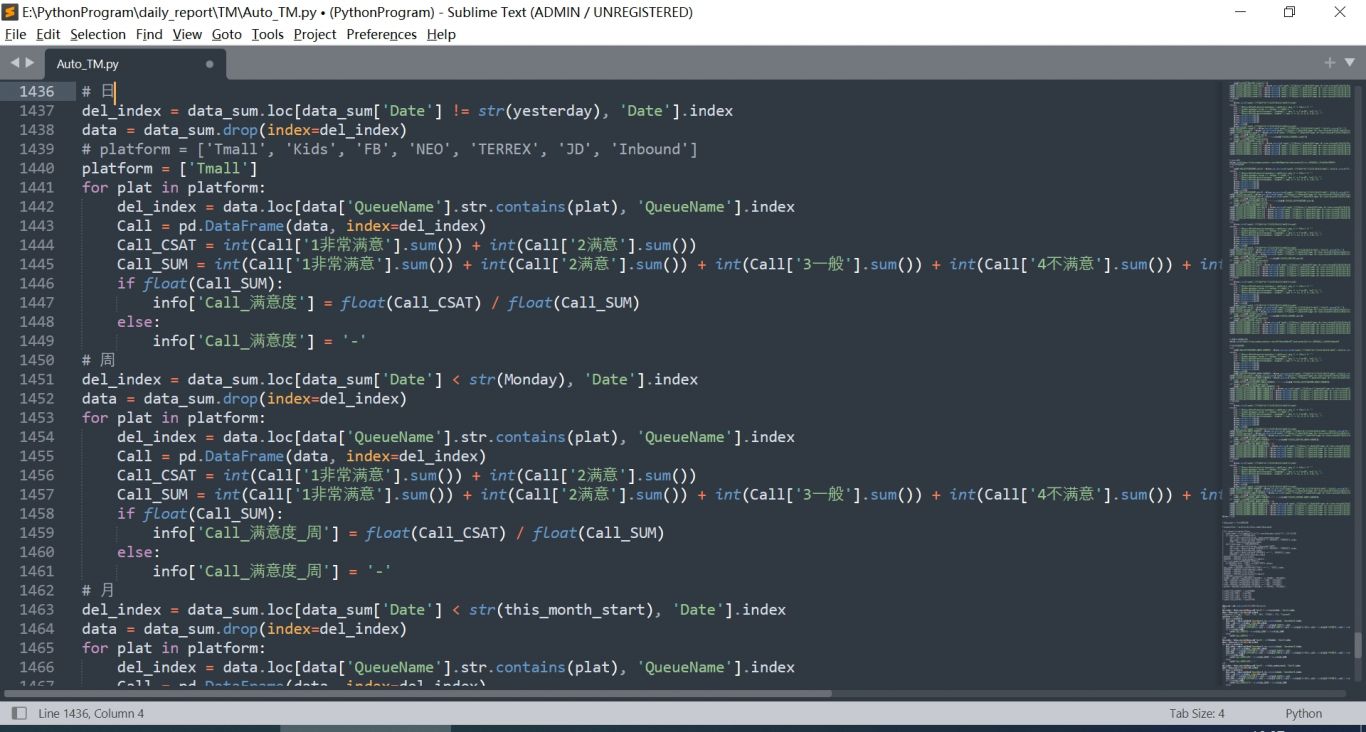Click 'for plat in platform:' on line 1453
Screen dimensions: 1366x732
point(174,418)
